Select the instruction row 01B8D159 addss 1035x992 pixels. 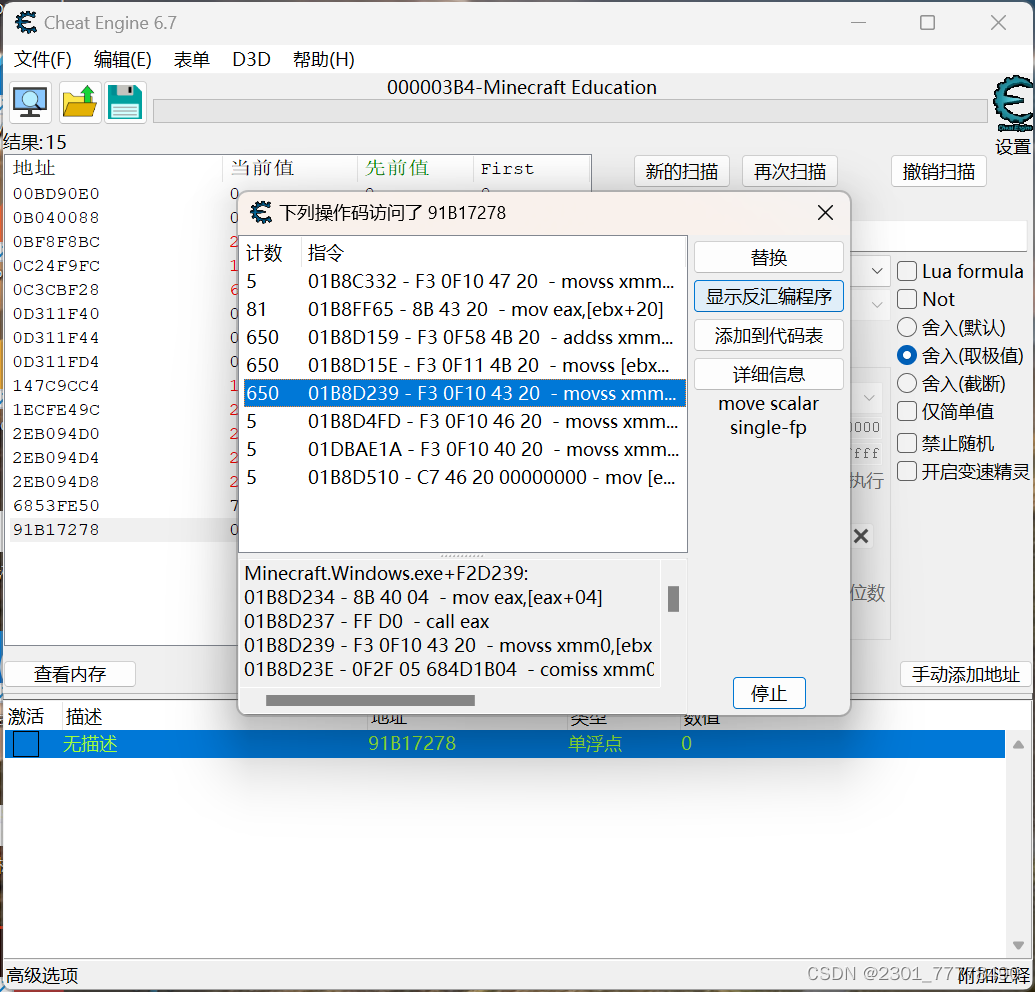coord(463,337)
